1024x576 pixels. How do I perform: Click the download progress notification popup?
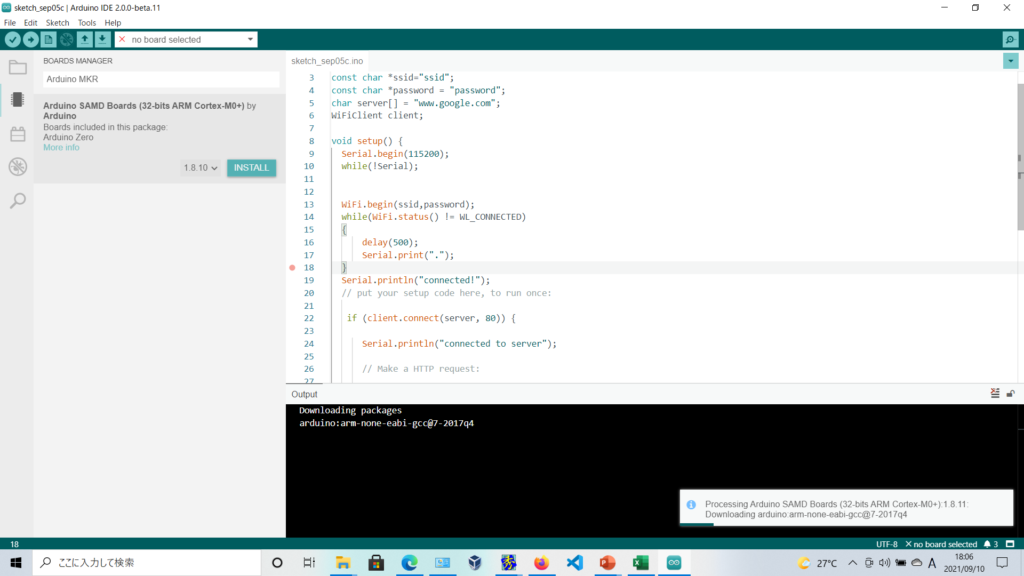846,508
